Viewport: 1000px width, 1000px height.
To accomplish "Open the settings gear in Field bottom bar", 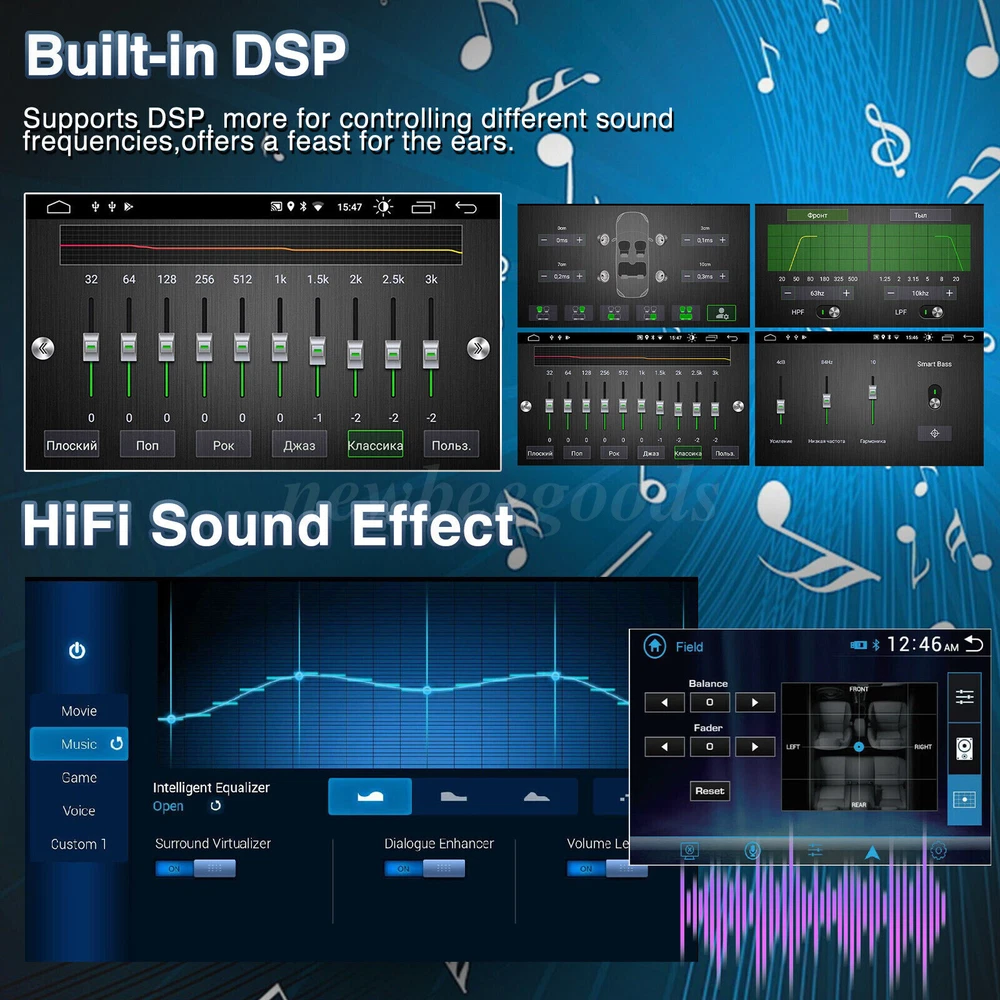I will tap(937, 851).
